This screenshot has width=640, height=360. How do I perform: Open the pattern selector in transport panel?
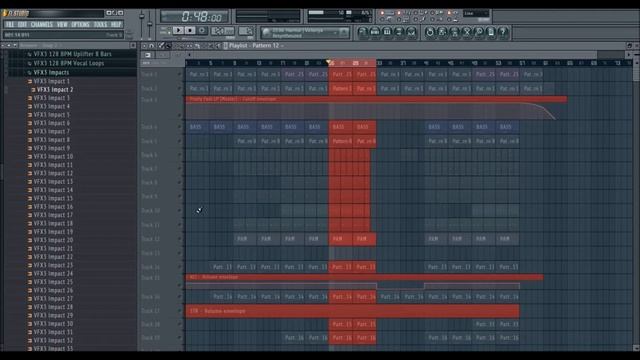point(245,31)
